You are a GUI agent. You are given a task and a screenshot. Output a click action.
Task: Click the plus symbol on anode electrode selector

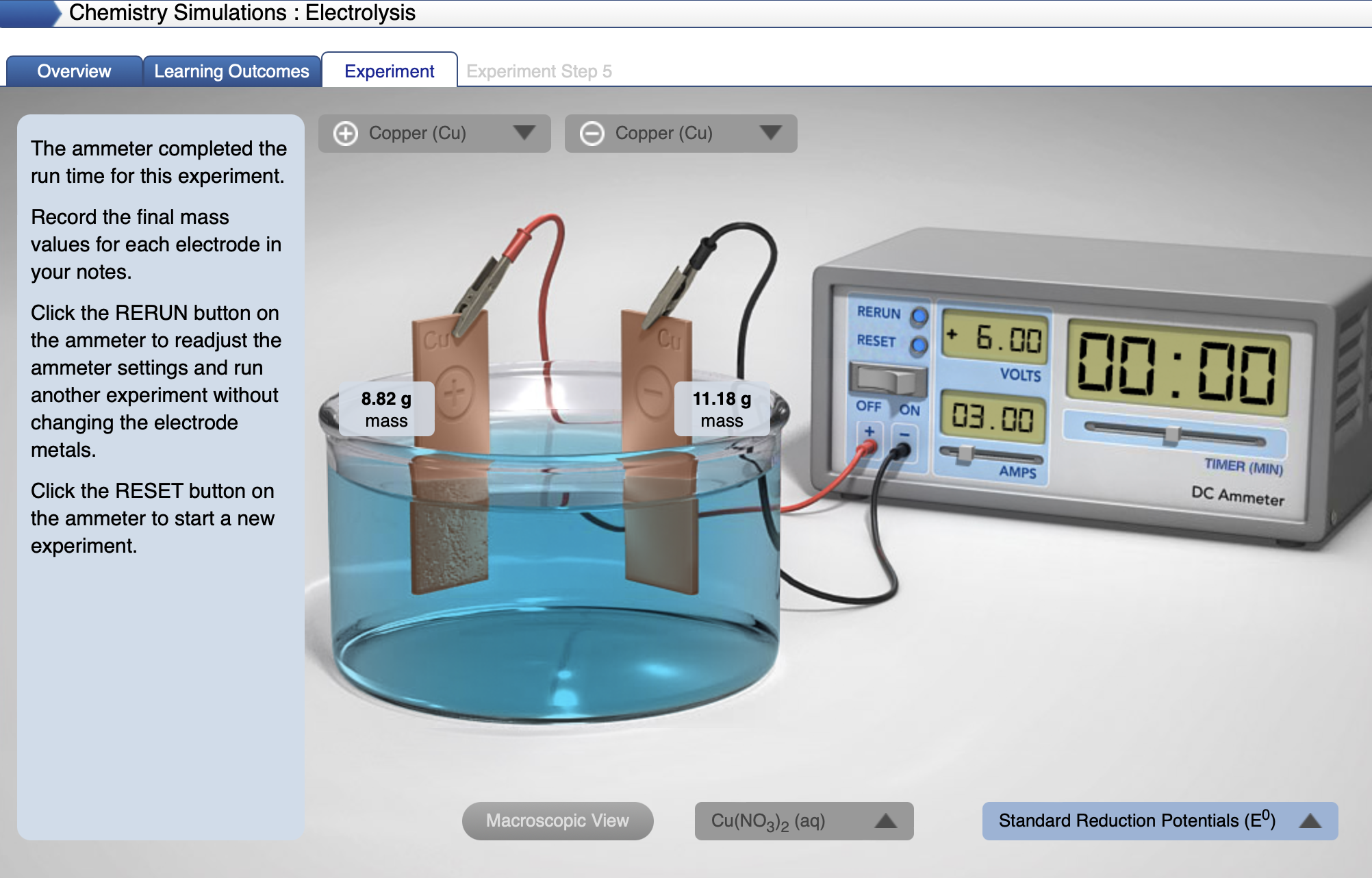coord(346,134)
